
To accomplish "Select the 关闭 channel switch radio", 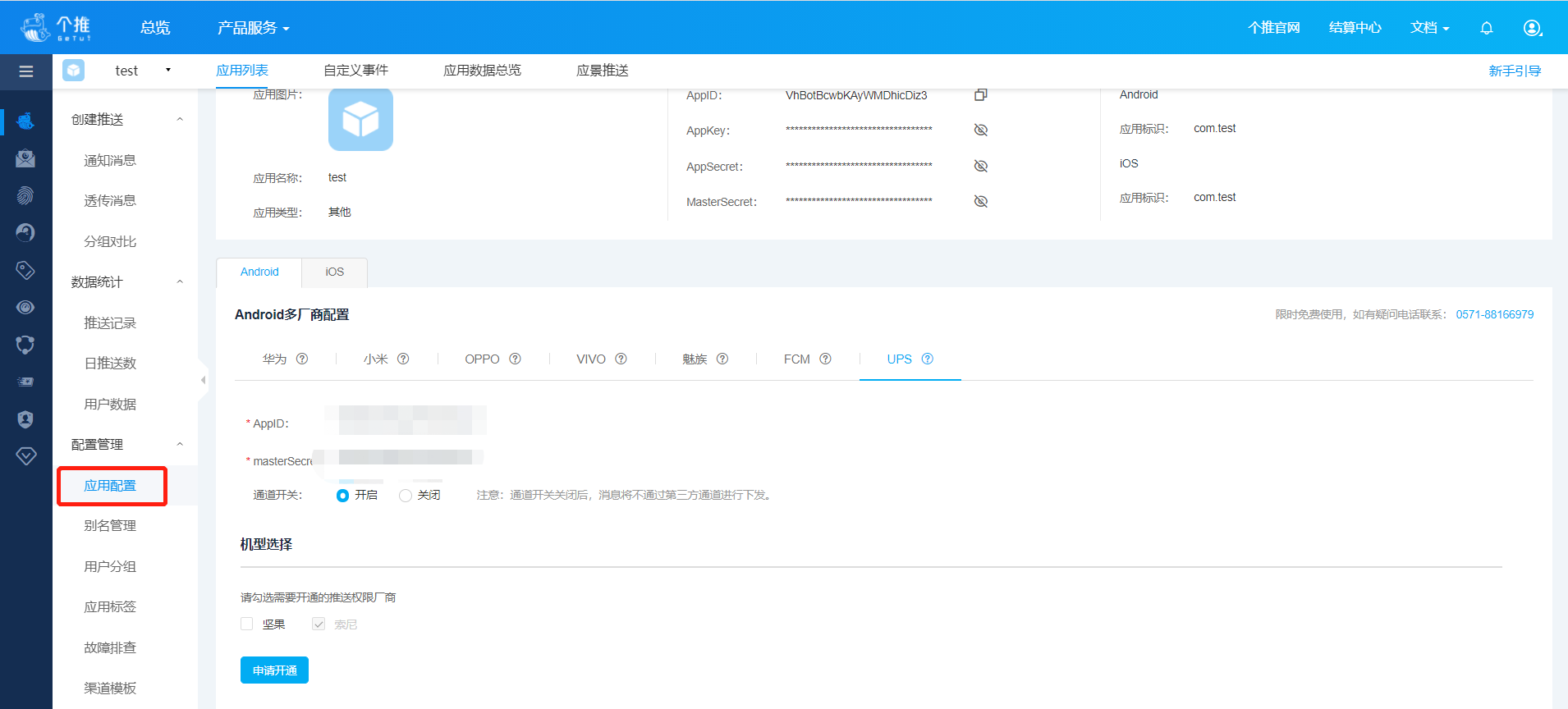I will (x=405, y=496).
